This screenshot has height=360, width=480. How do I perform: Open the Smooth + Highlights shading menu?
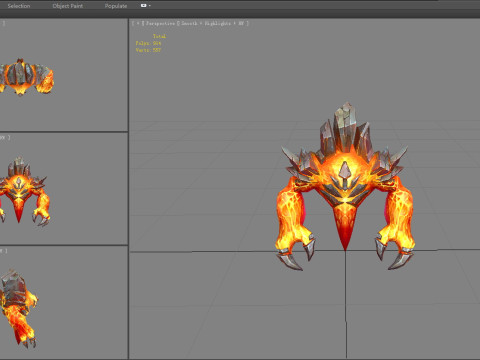tap(212, 23)
